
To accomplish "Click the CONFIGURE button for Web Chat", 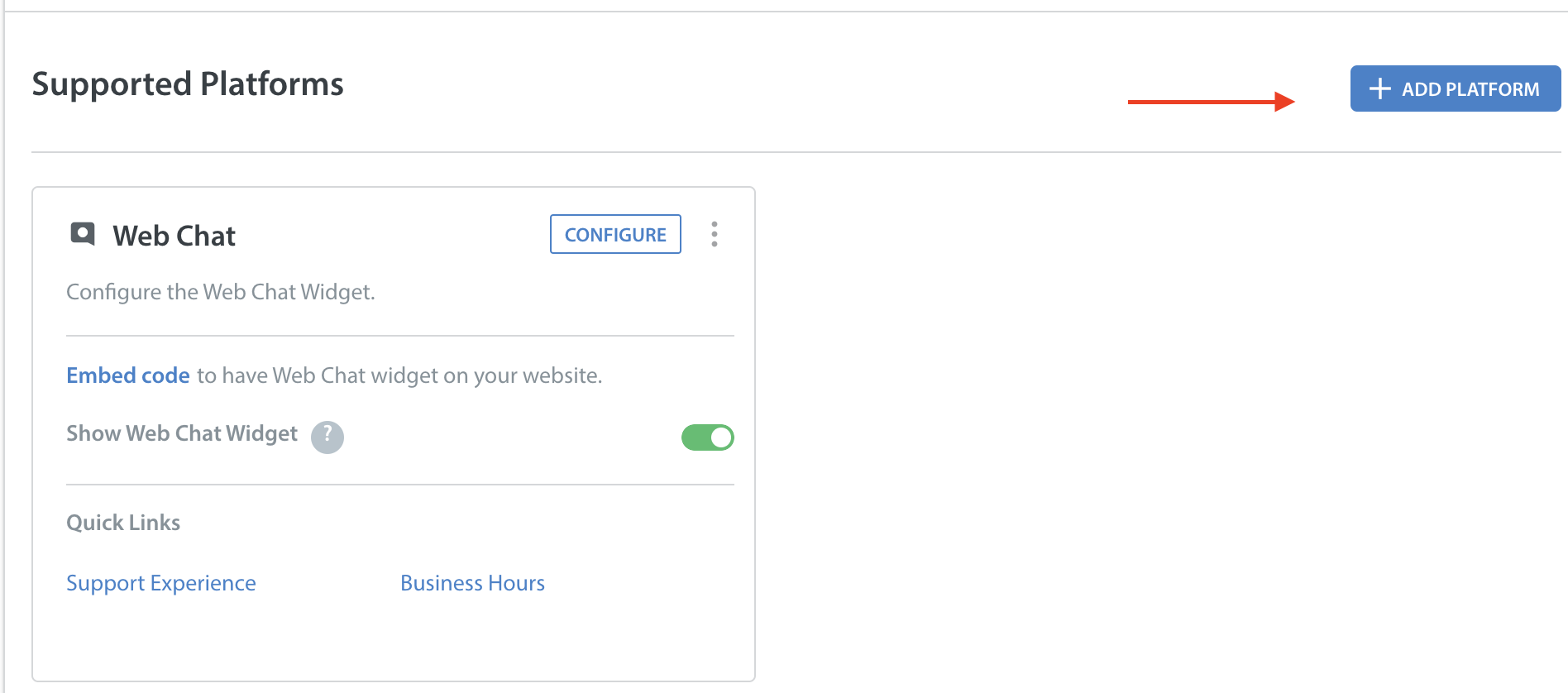I will point(615,234).
